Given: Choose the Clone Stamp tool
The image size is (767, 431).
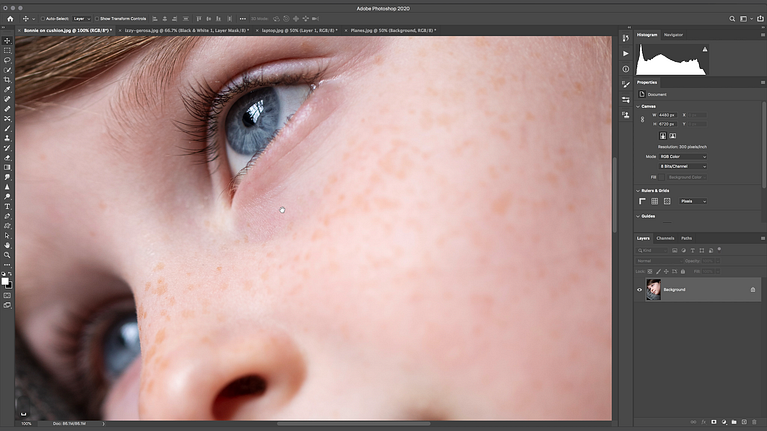Looking at the screenshot, I should [7, 138].
